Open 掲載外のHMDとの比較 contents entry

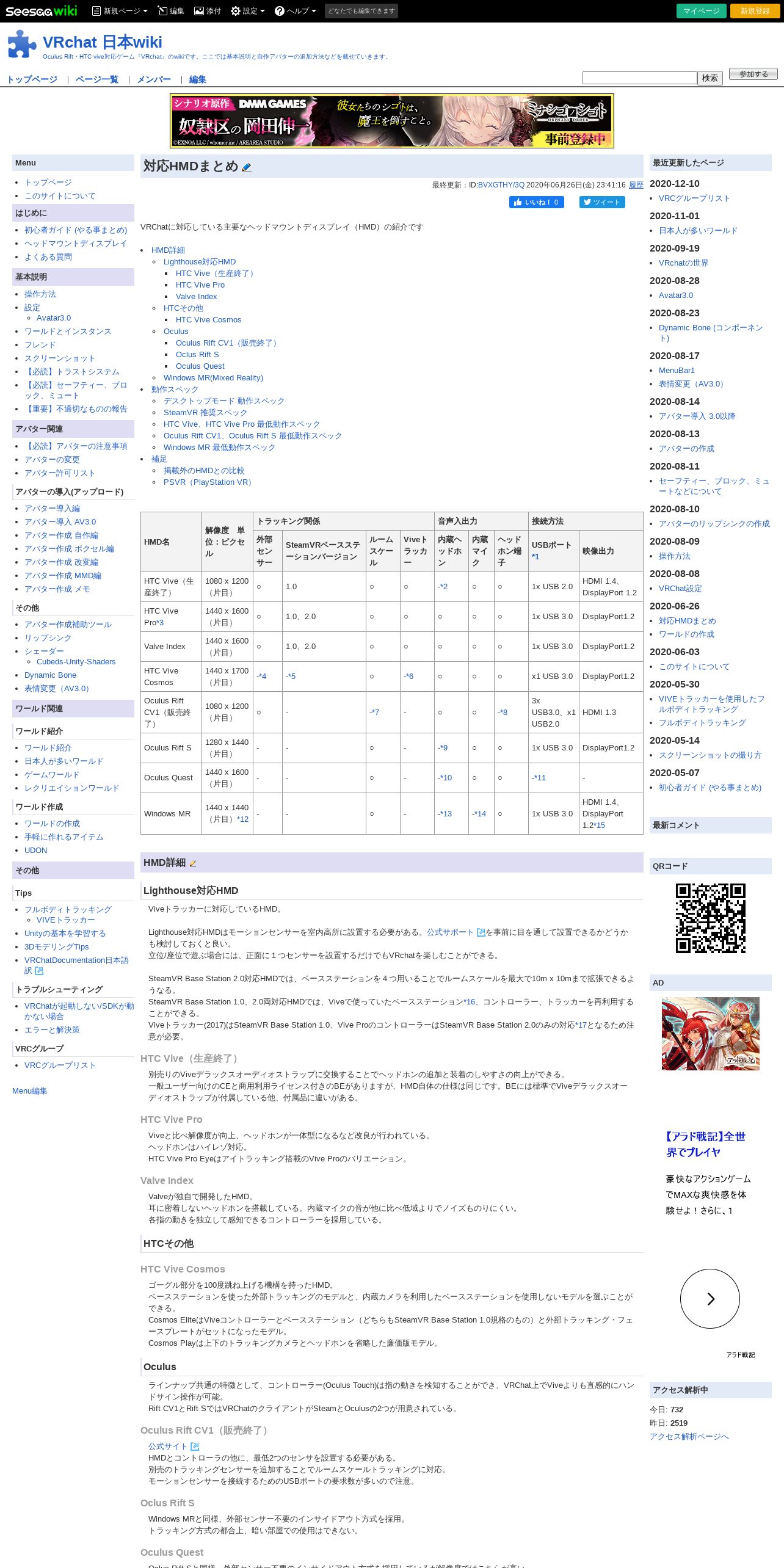click(204, 471)
